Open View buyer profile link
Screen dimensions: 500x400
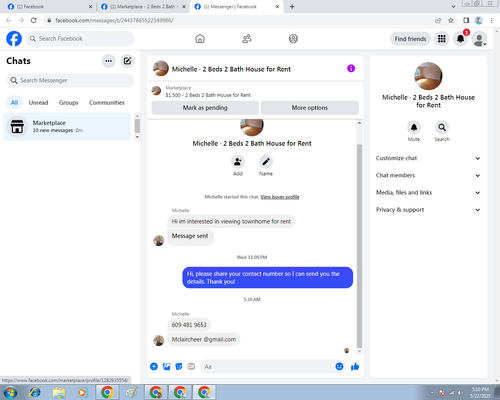pyautogui.click(x=280, y=197)
